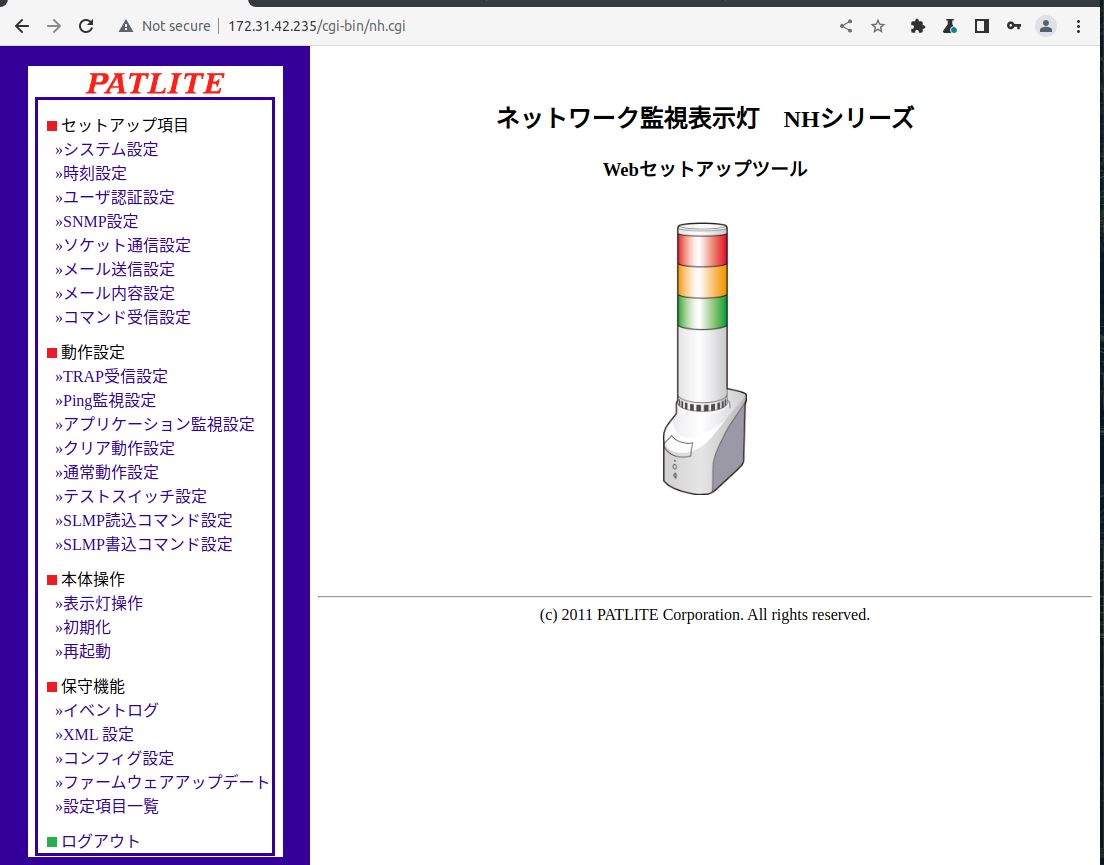Click the browser reload page icon
1104x865 pixels.
pyautogui.click(x=86, y=26)
